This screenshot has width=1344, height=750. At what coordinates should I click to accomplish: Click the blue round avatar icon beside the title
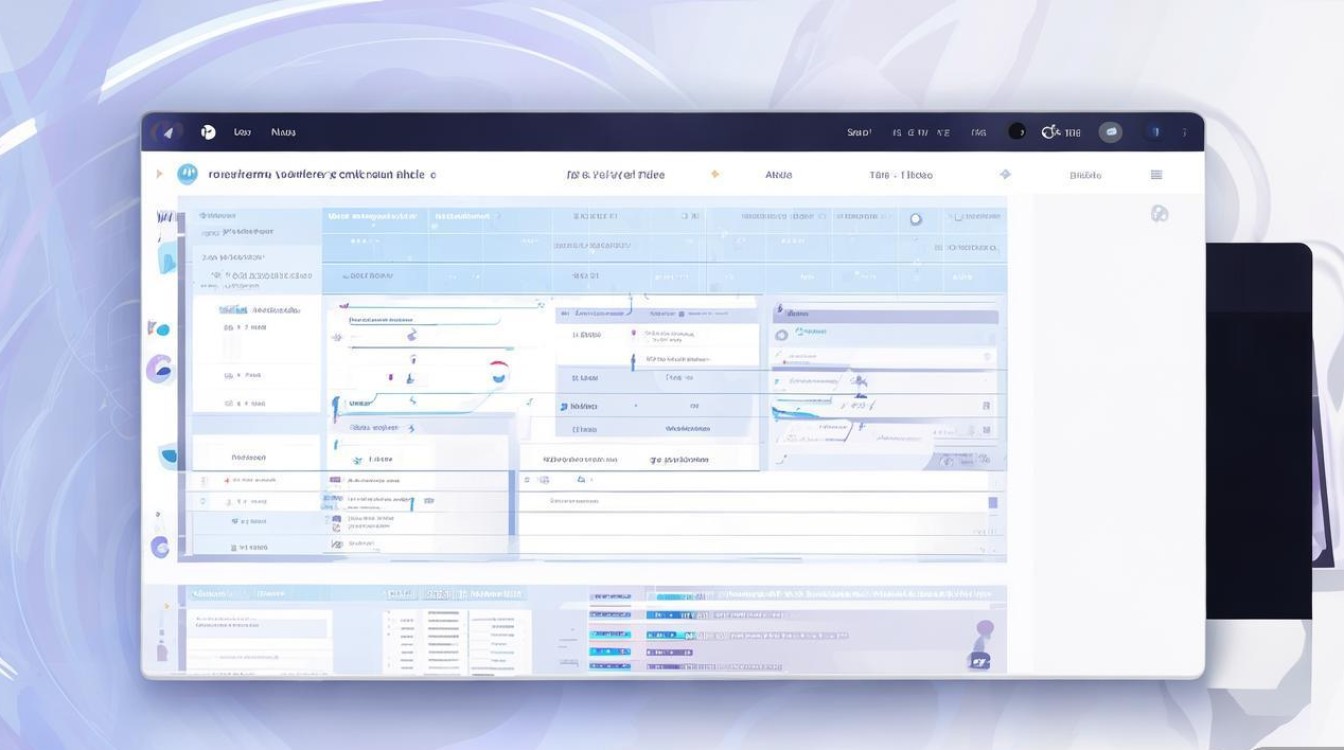click(187, 174)
